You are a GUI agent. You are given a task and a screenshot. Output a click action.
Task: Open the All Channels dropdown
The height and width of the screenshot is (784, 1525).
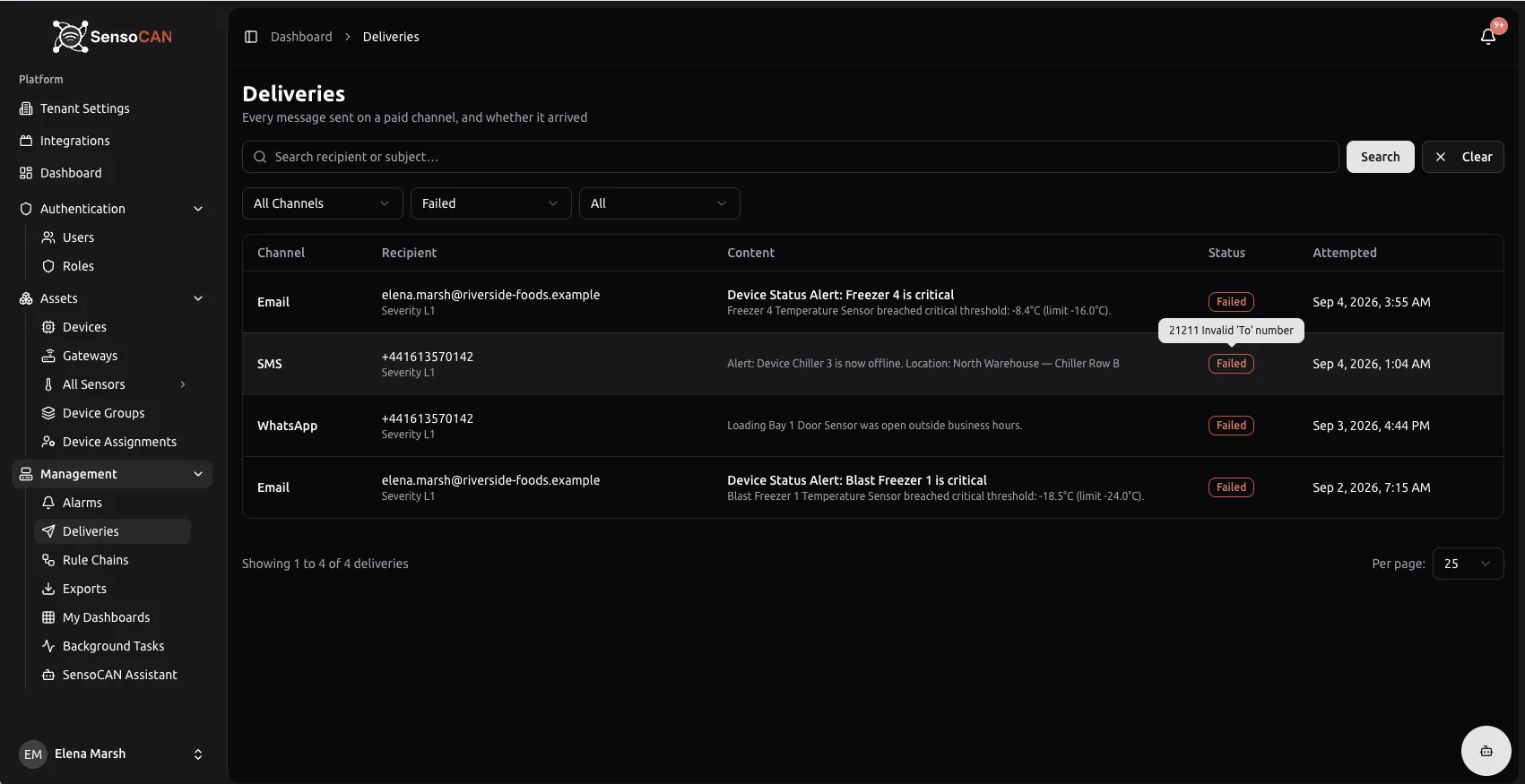[323, 203]
